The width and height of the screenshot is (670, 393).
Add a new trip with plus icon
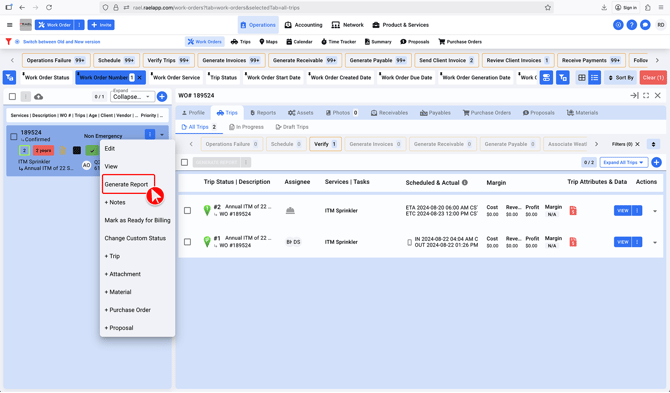[656, 162]
